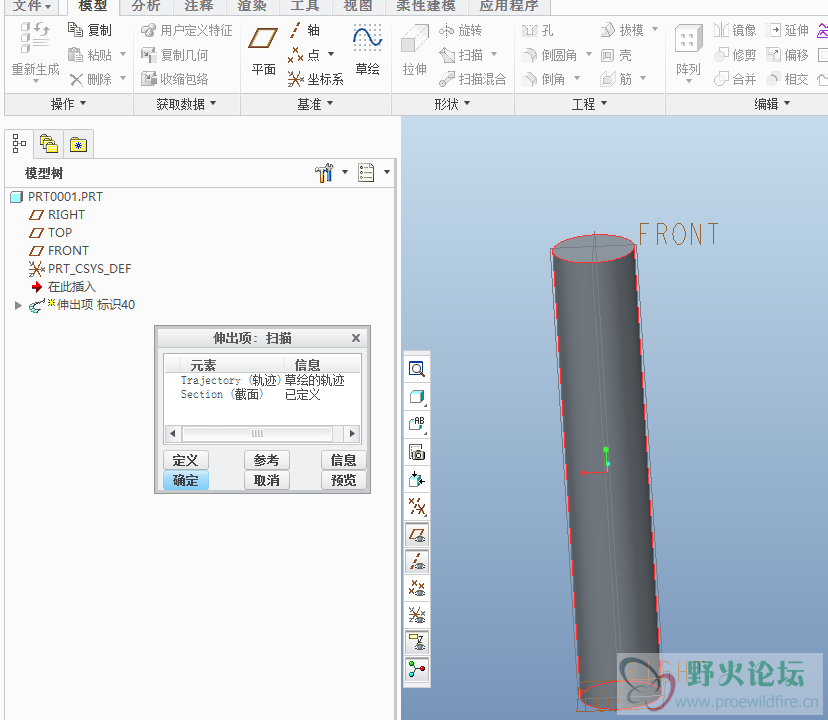Create a datum Axis (轴)
The width and height of the screenshot is (828, 720).
[304, 30]
